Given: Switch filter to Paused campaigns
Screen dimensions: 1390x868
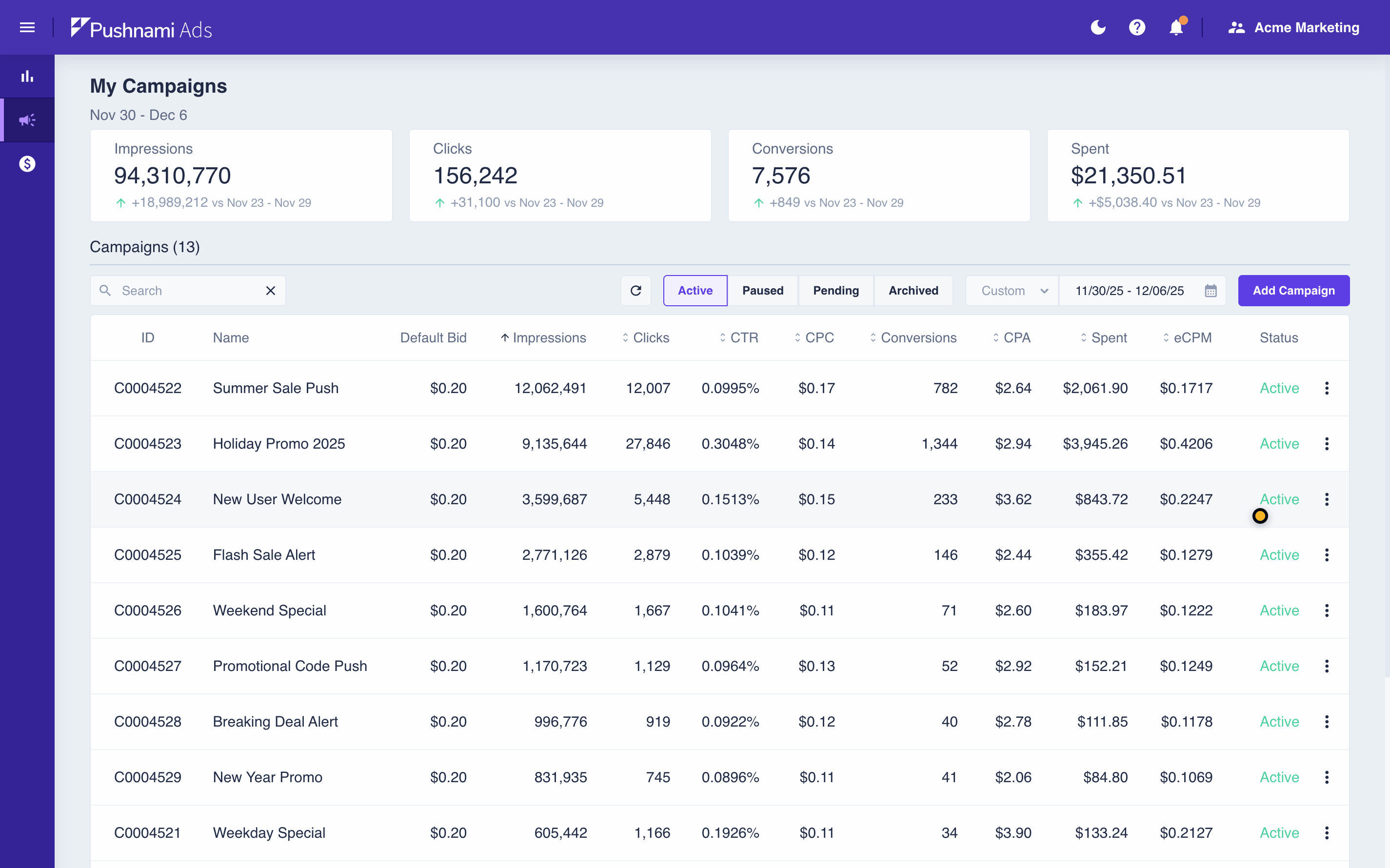Looking at the screenshot, I should (x=762, y=291).
